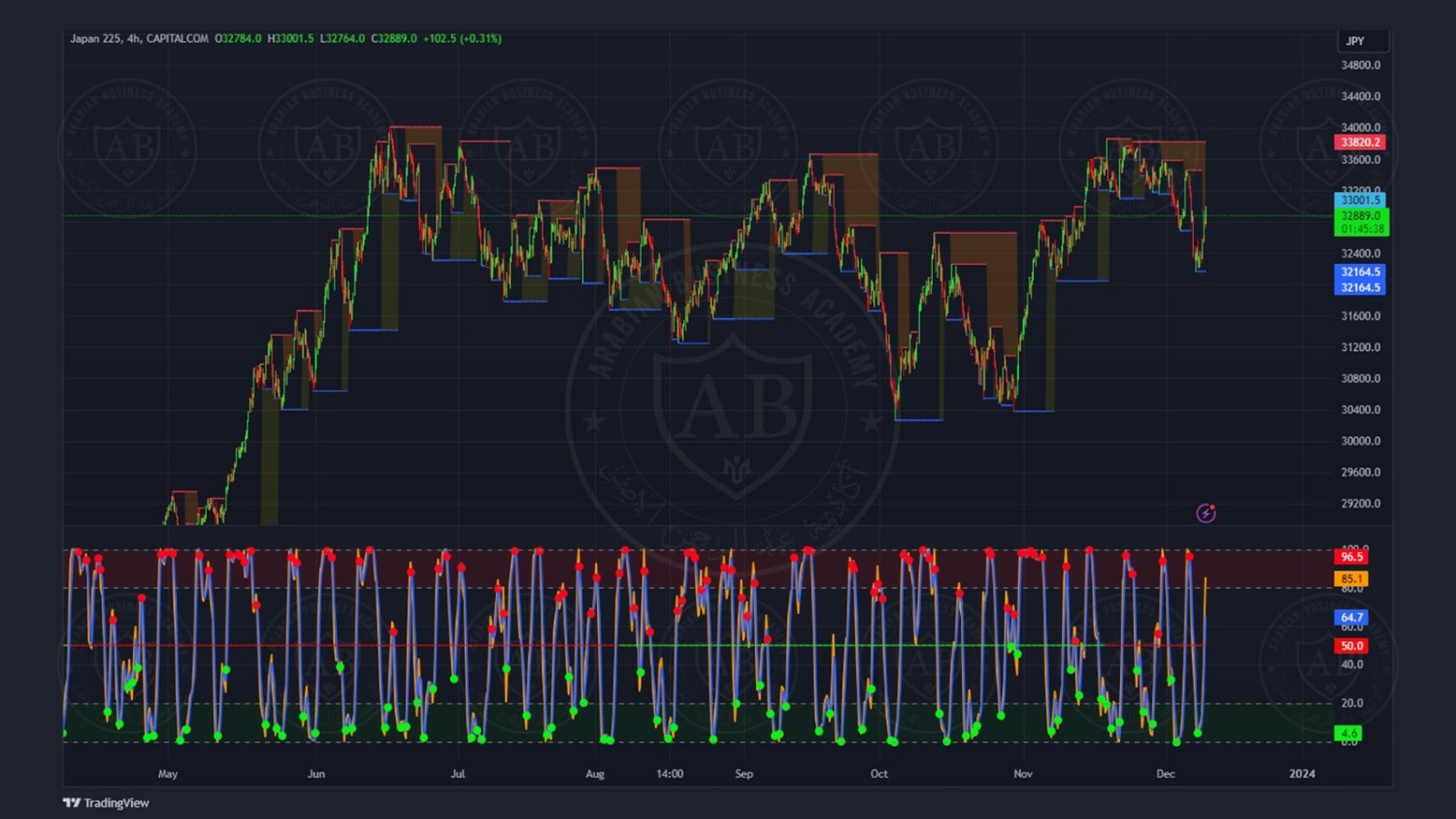1456x819 pixels.
Task: Click the May label on time axis
Action: coord(168,773)
